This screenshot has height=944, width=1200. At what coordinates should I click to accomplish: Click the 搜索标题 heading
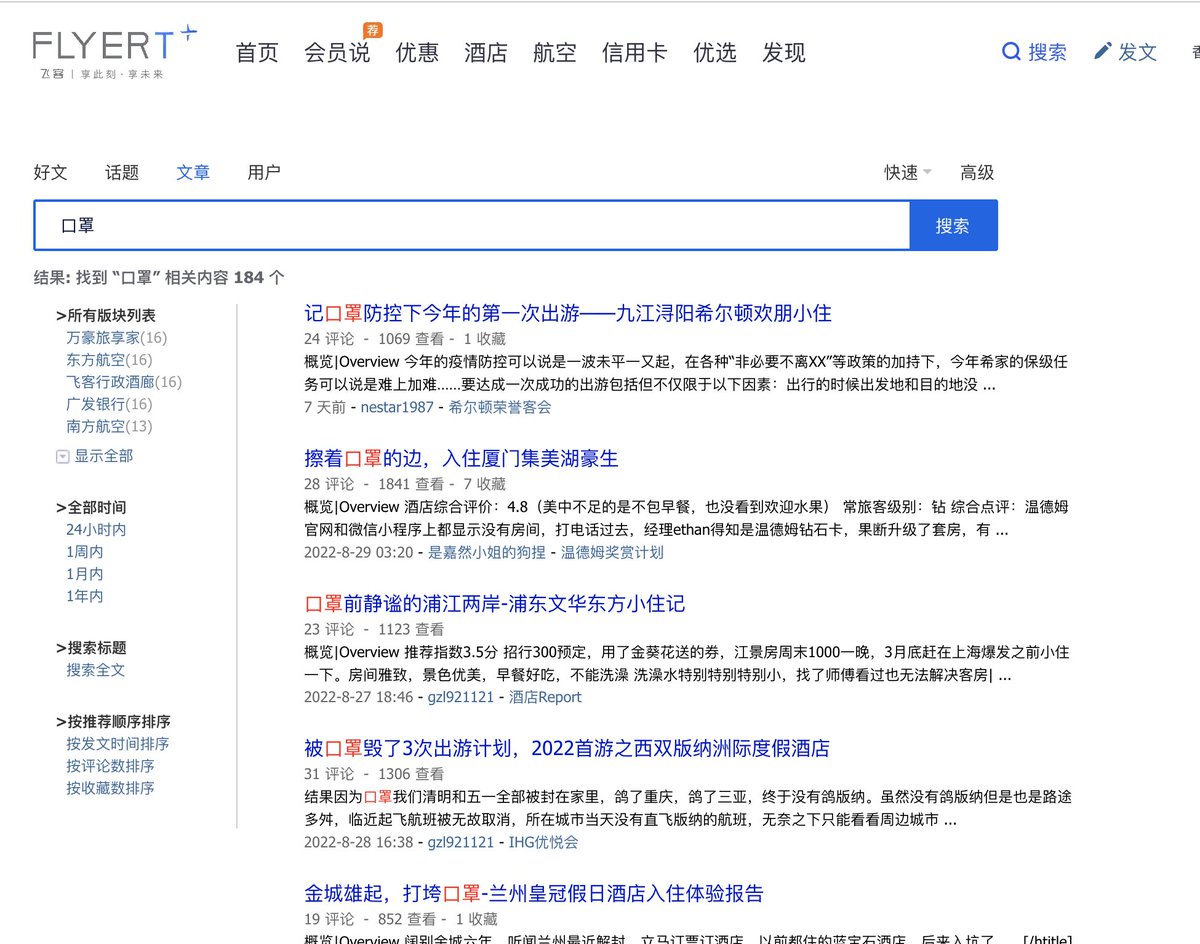coord(91,647)
